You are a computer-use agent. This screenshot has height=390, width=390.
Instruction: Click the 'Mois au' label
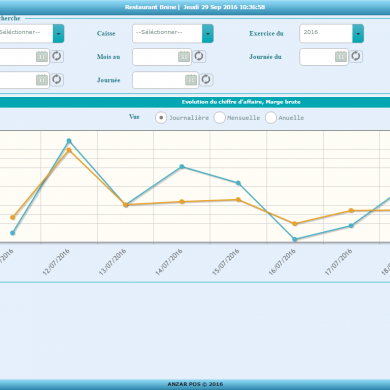108,57
